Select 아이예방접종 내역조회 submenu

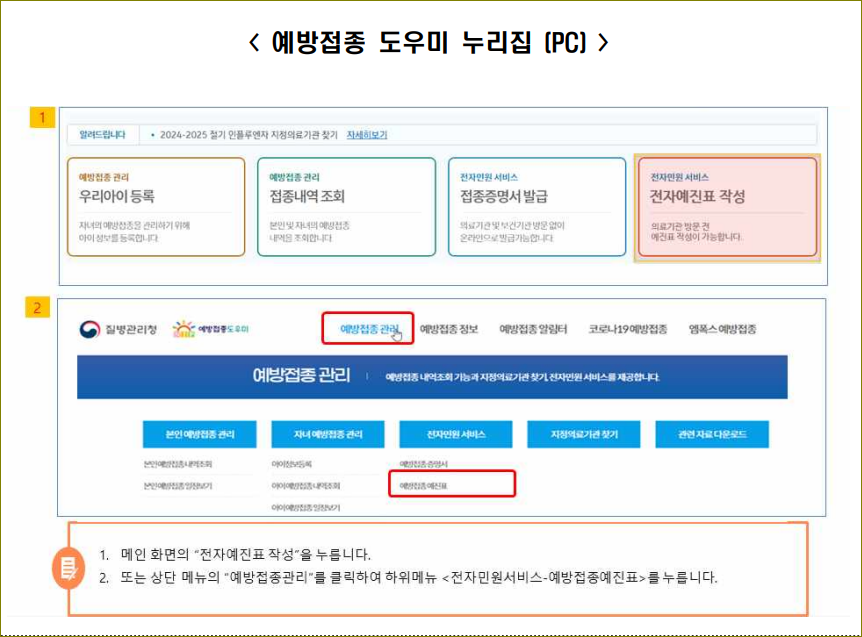tap(306, 486)
